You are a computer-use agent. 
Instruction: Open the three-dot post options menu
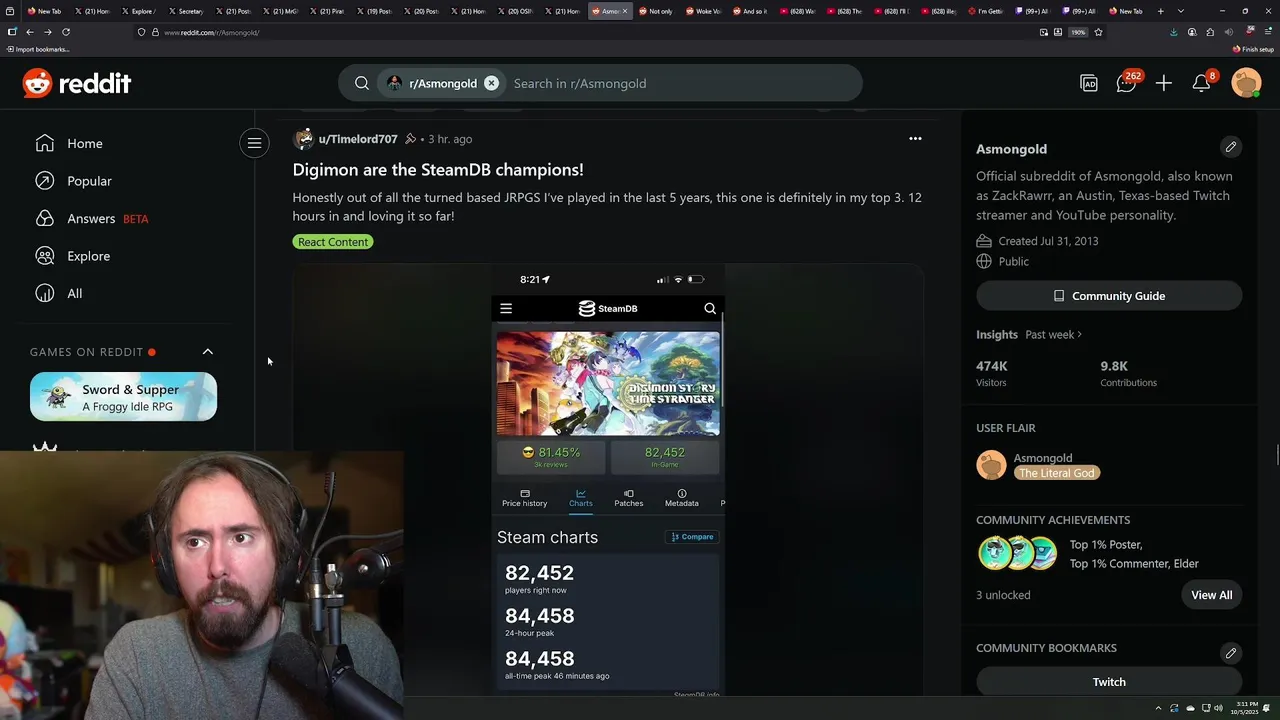[x=915, y=138]
